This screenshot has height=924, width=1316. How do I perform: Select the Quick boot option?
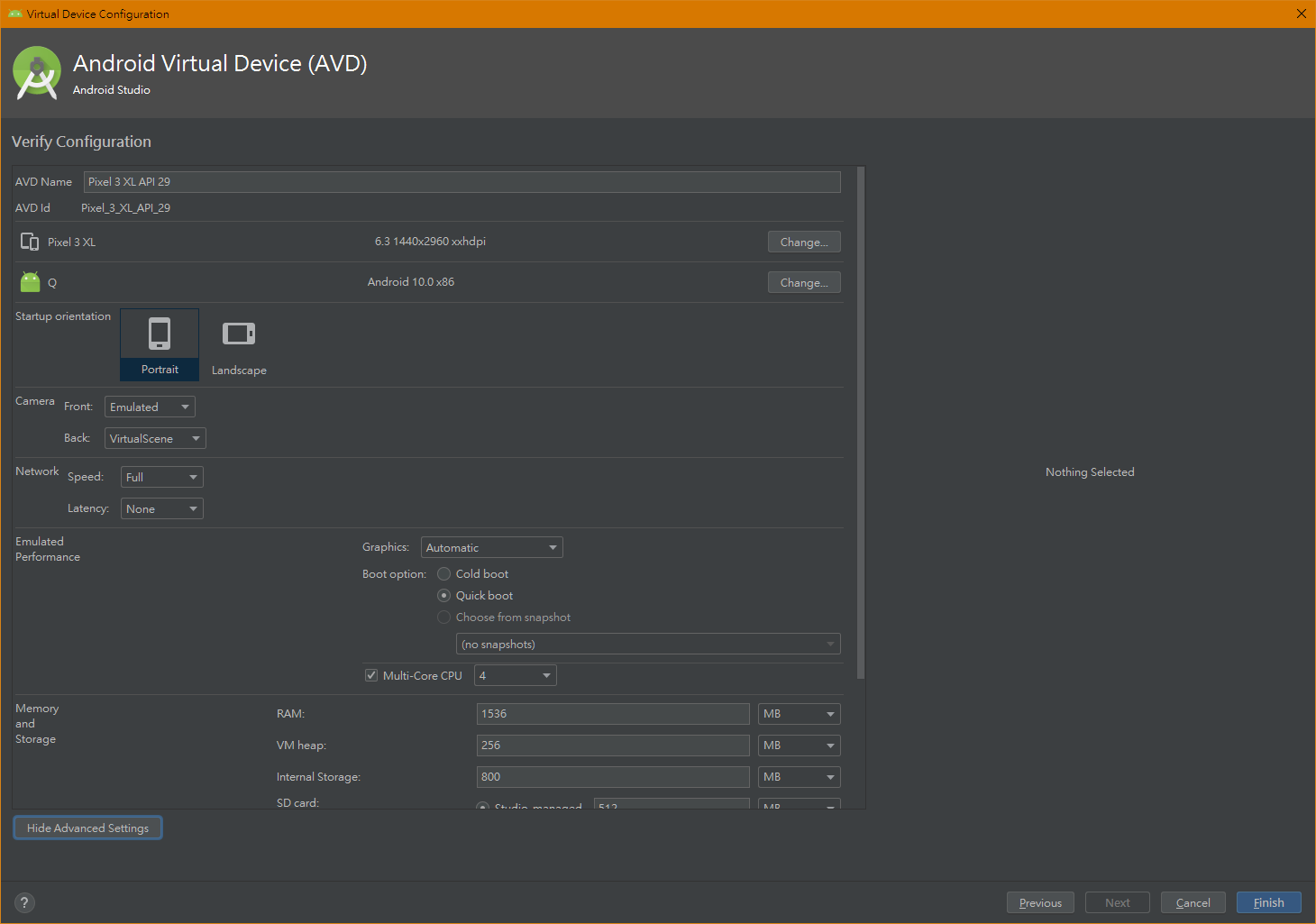(x=444, y=596)
